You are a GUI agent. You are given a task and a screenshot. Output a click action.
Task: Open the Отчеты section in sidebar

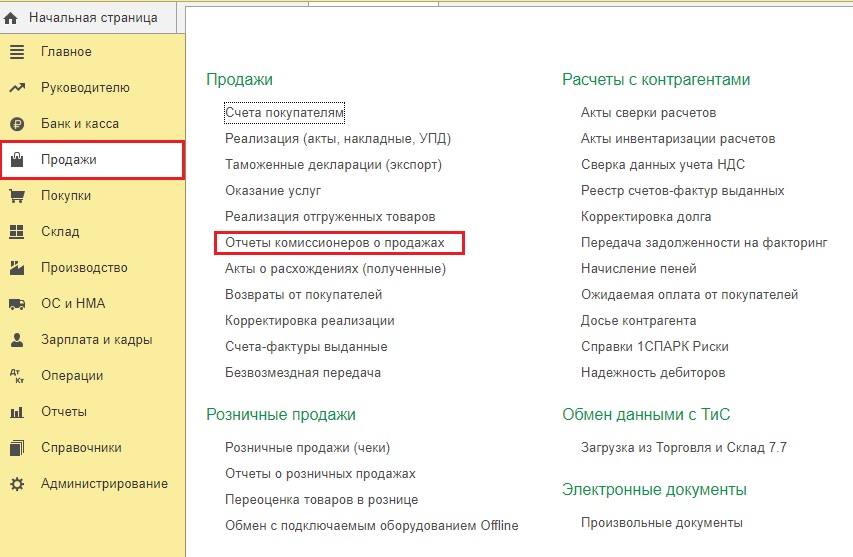(92, 412)
